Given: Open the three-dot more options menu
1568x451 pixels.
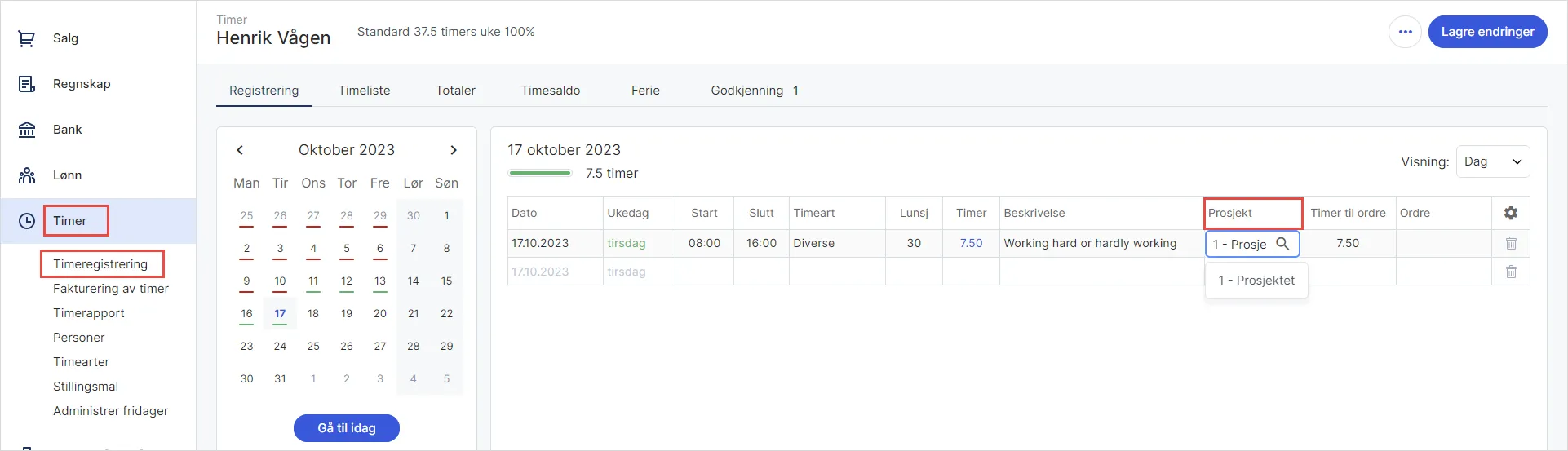Looking at the screenshot, I should (1405, 32).
